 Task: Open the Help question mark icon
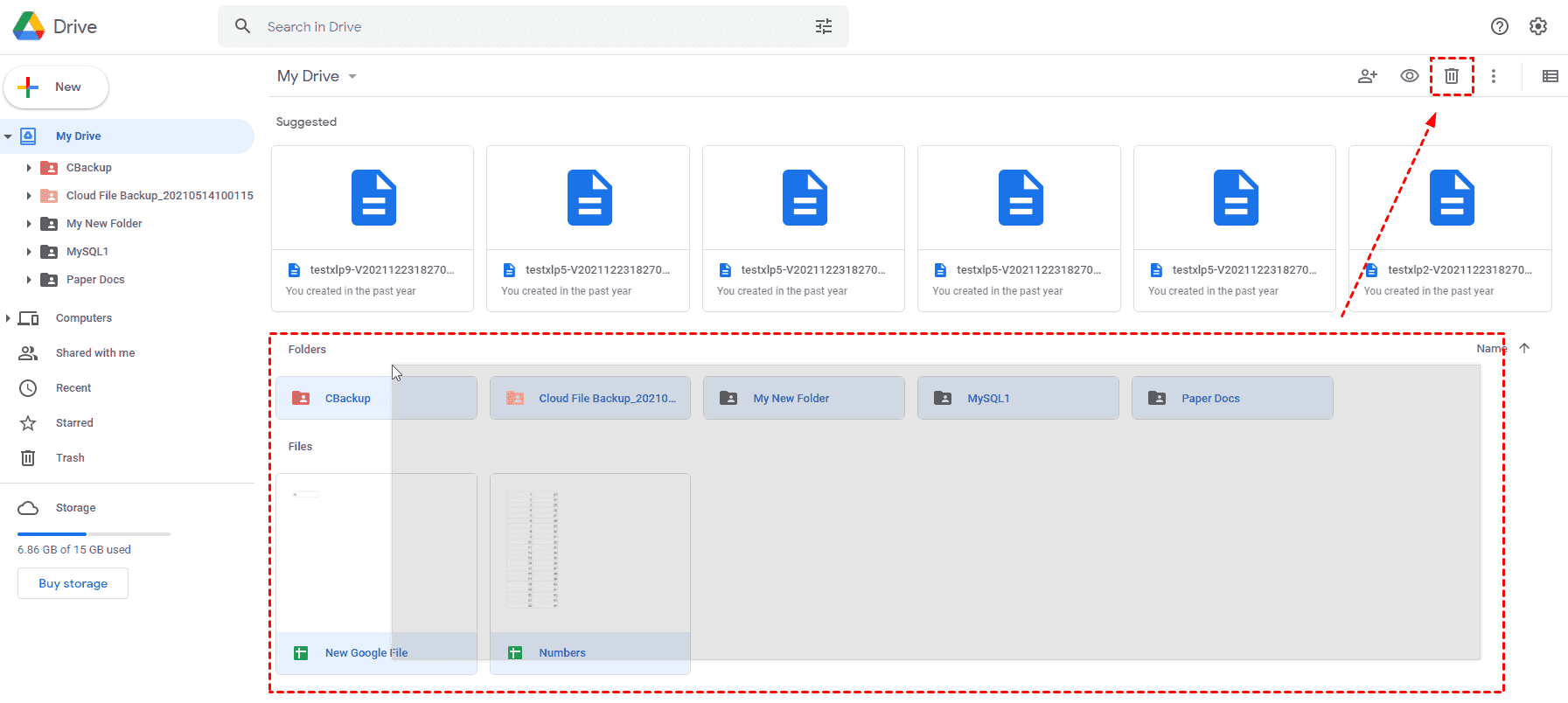tap(1499, 26)
